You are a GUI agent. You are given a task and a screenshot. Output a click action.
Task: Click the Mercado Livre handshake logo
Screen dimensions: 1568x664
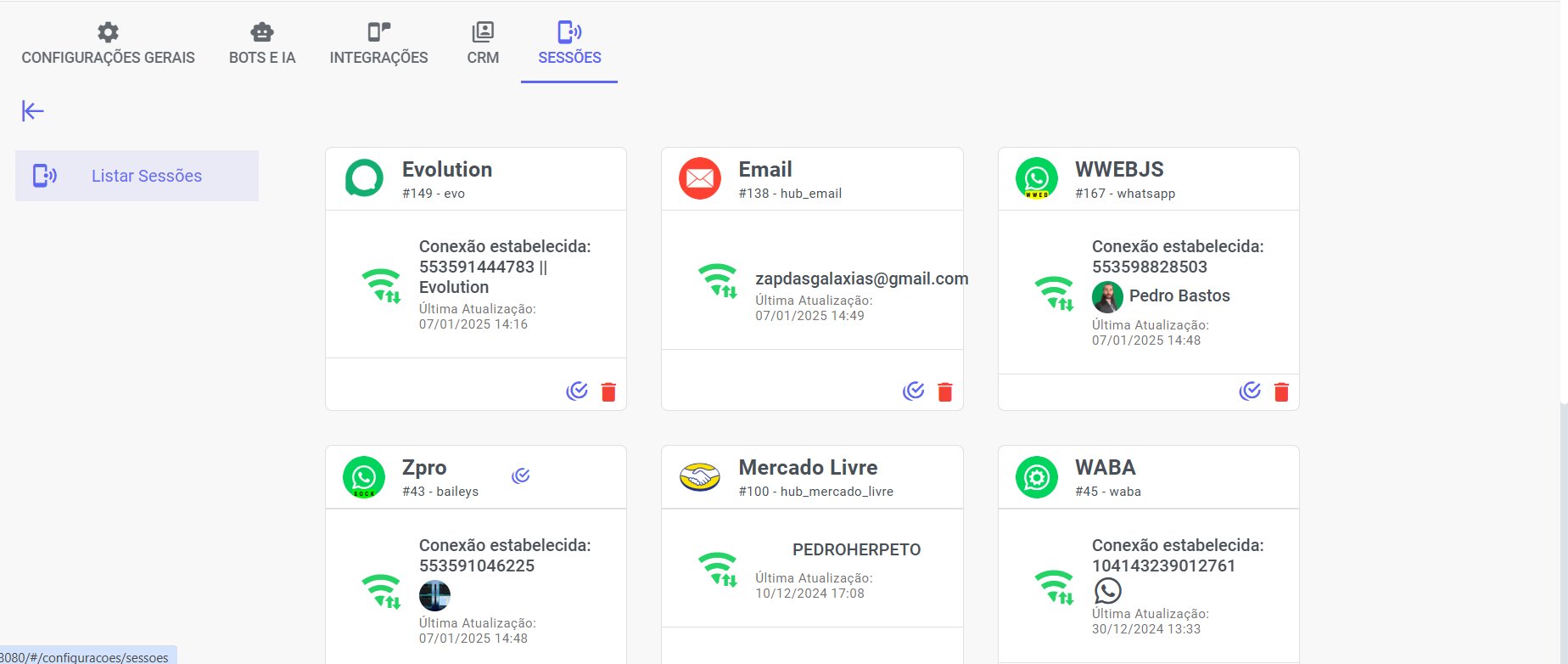pos(700,477)
